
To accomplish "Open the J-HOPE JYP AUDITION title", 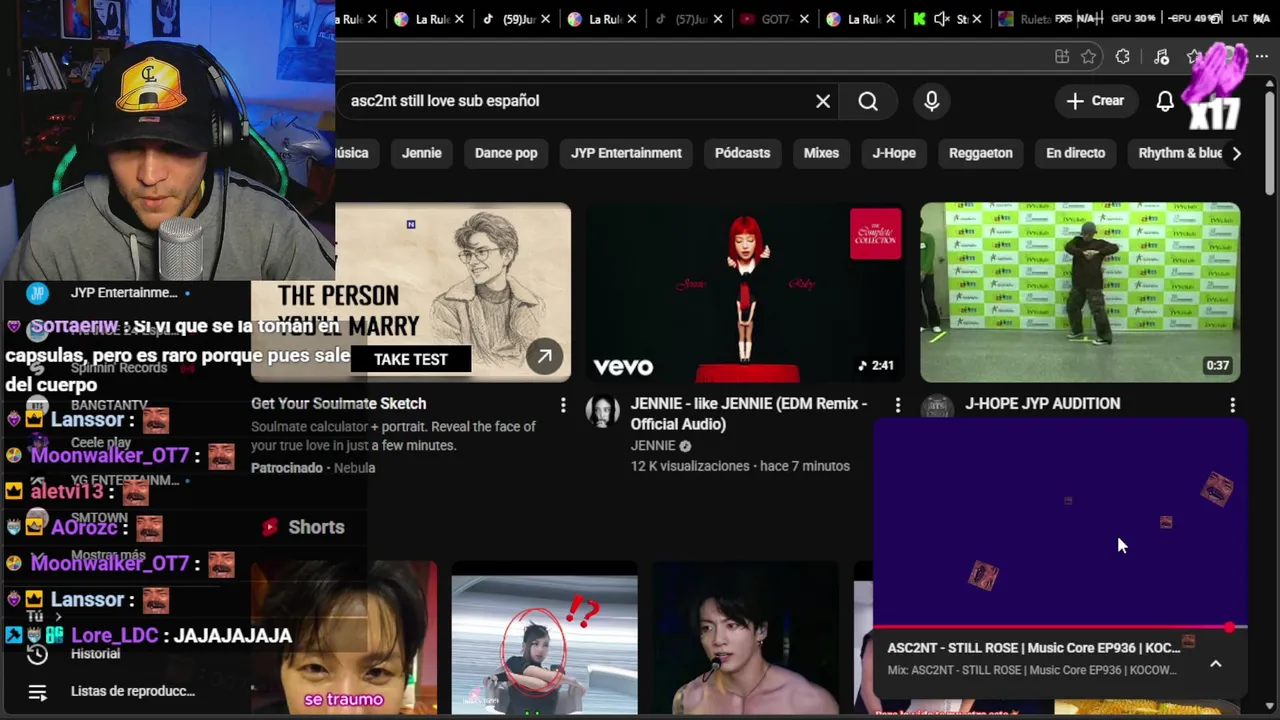I will click(1042, 404).
